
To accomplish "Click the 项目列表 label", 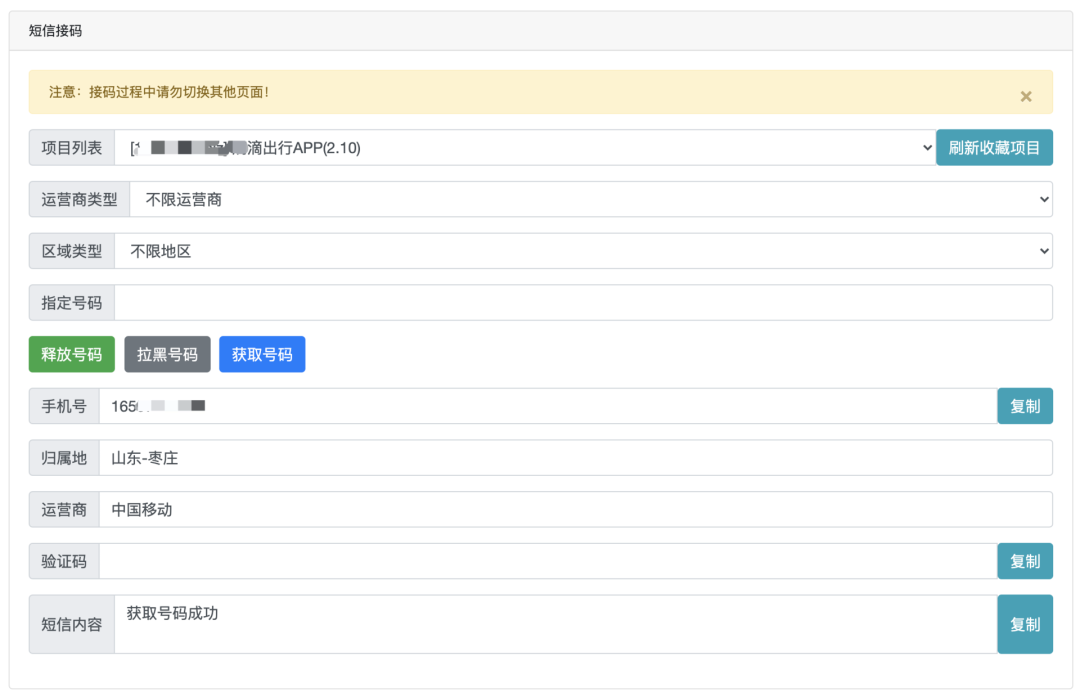I will (72, 148).
